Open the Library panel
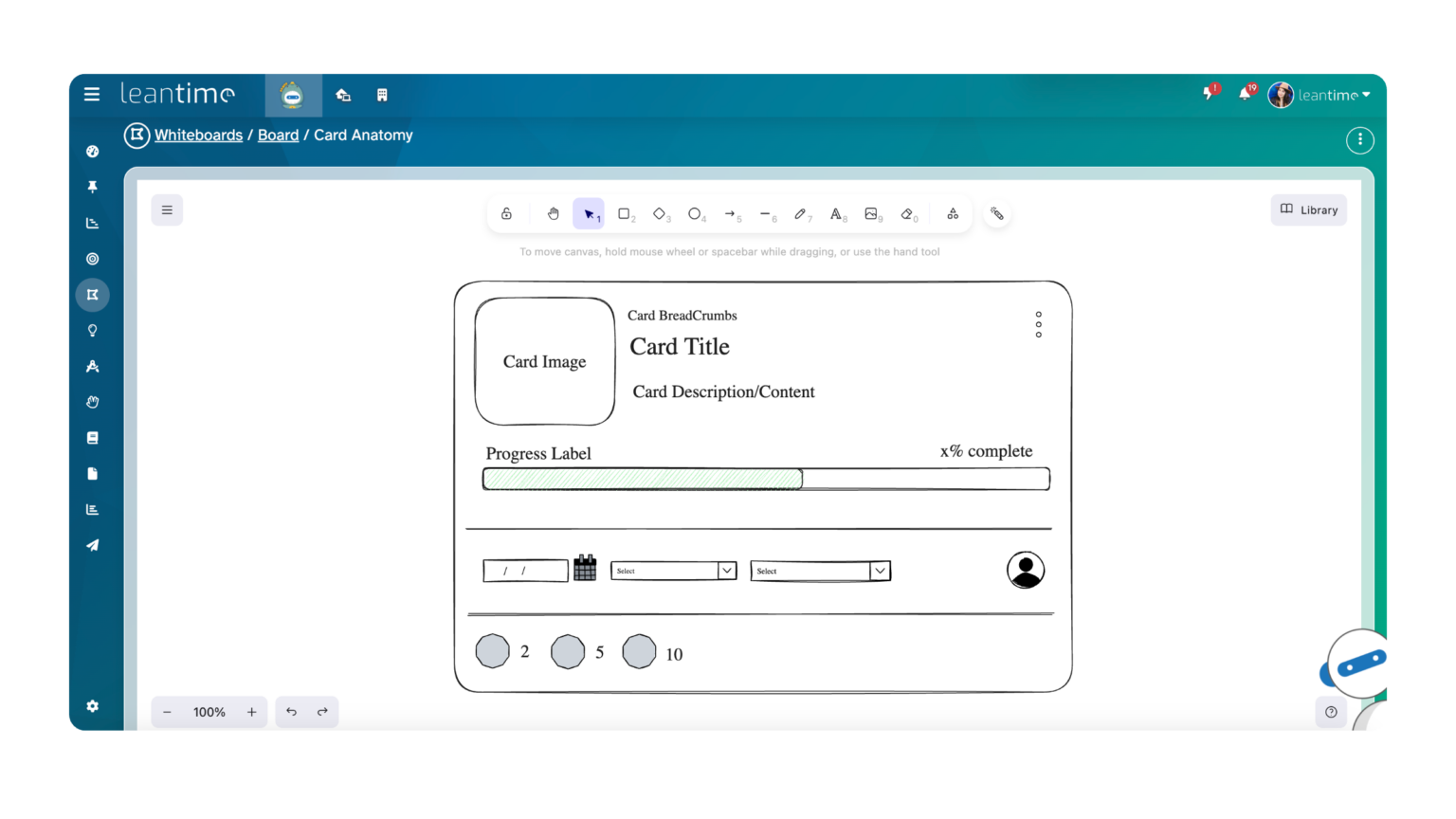The width and height of the screenshot is (1456, 819). (x=1308, y=209)
